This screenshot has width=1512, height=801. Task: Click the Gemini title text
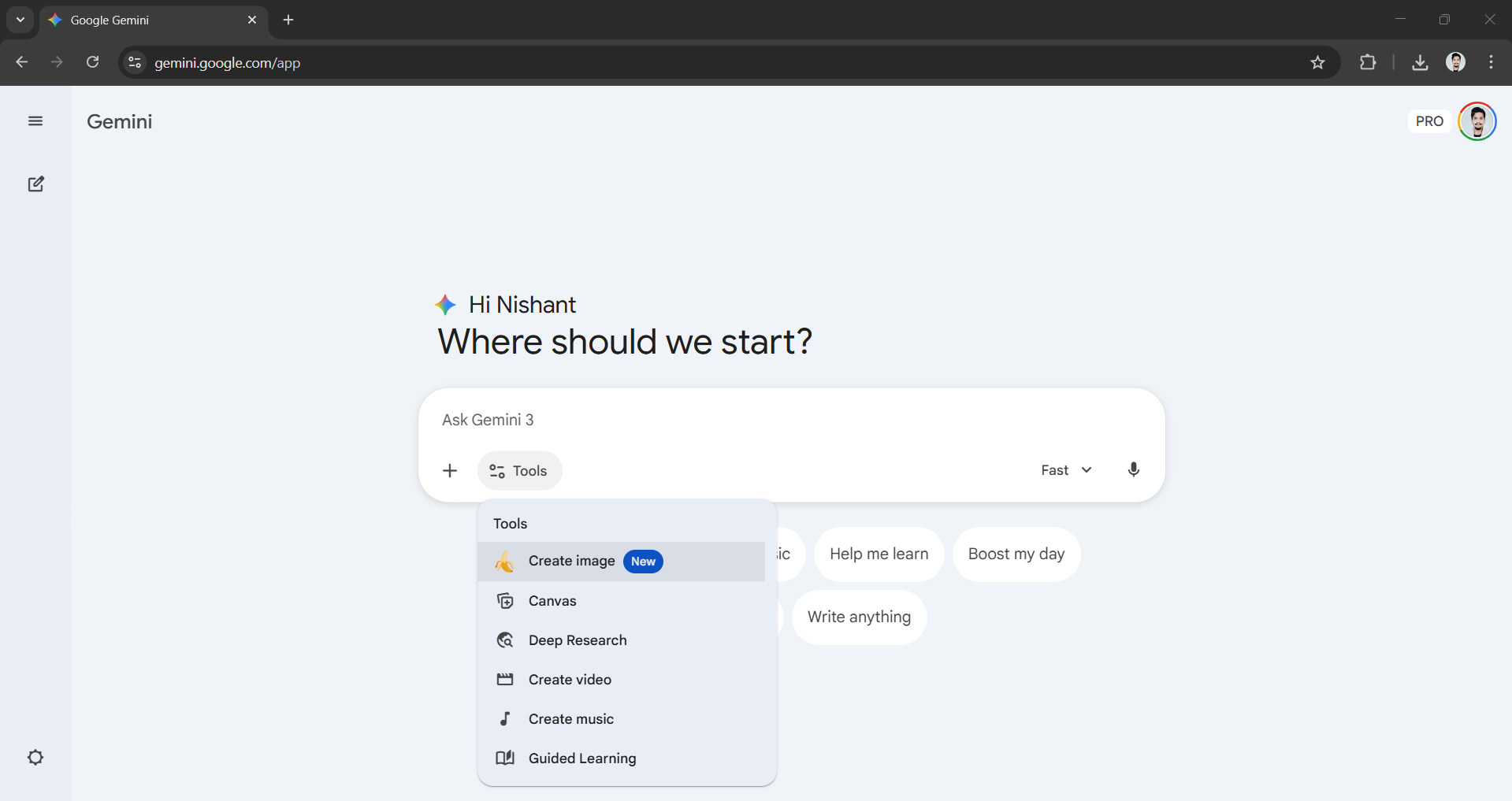click(120, 121)
